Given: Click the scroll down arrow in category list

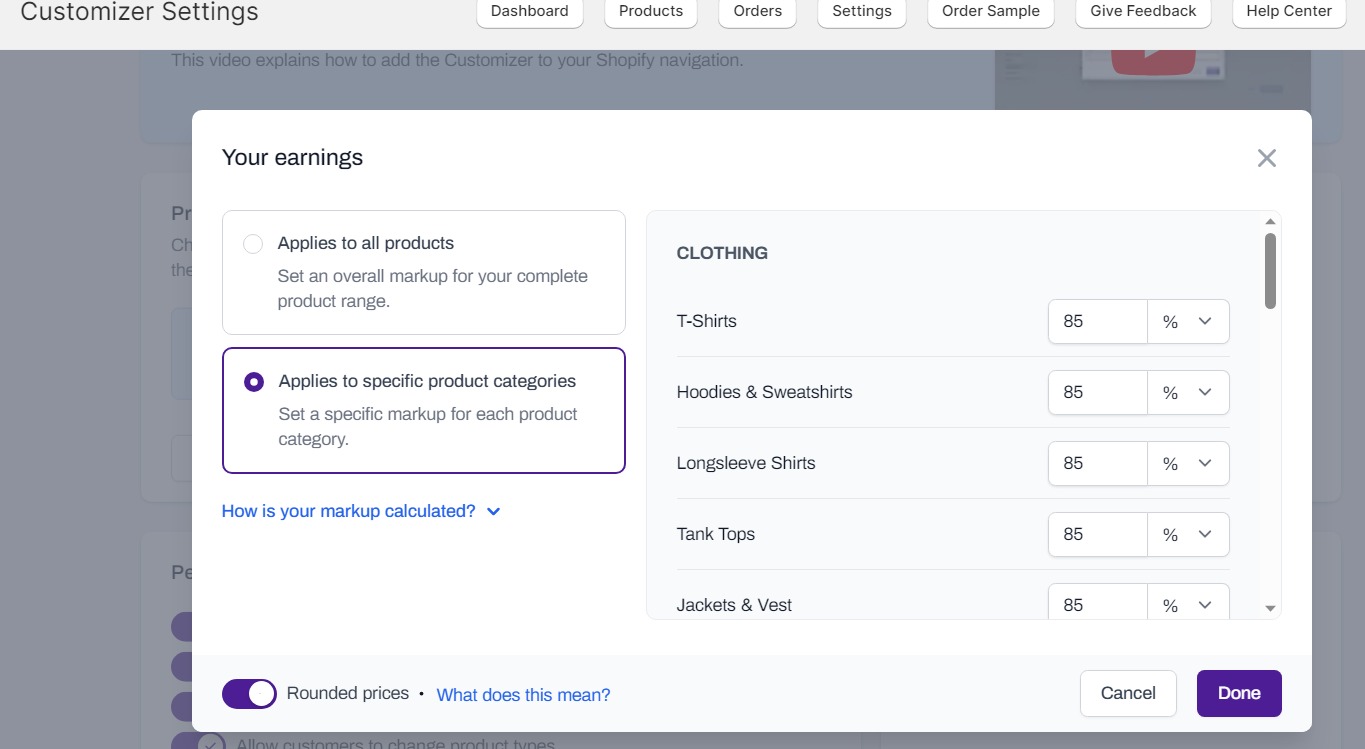Looking at the screenshot, I should coord(1270,608).
